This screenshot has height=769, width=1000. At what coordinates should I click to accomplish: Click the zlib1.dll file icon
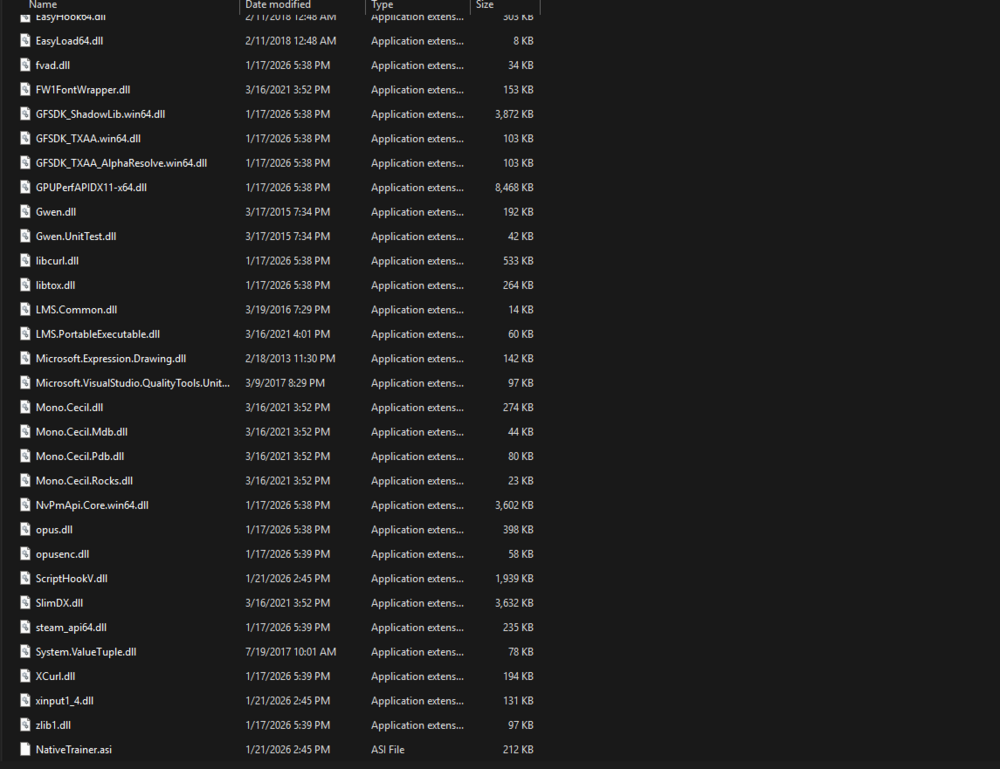[25, 724]
